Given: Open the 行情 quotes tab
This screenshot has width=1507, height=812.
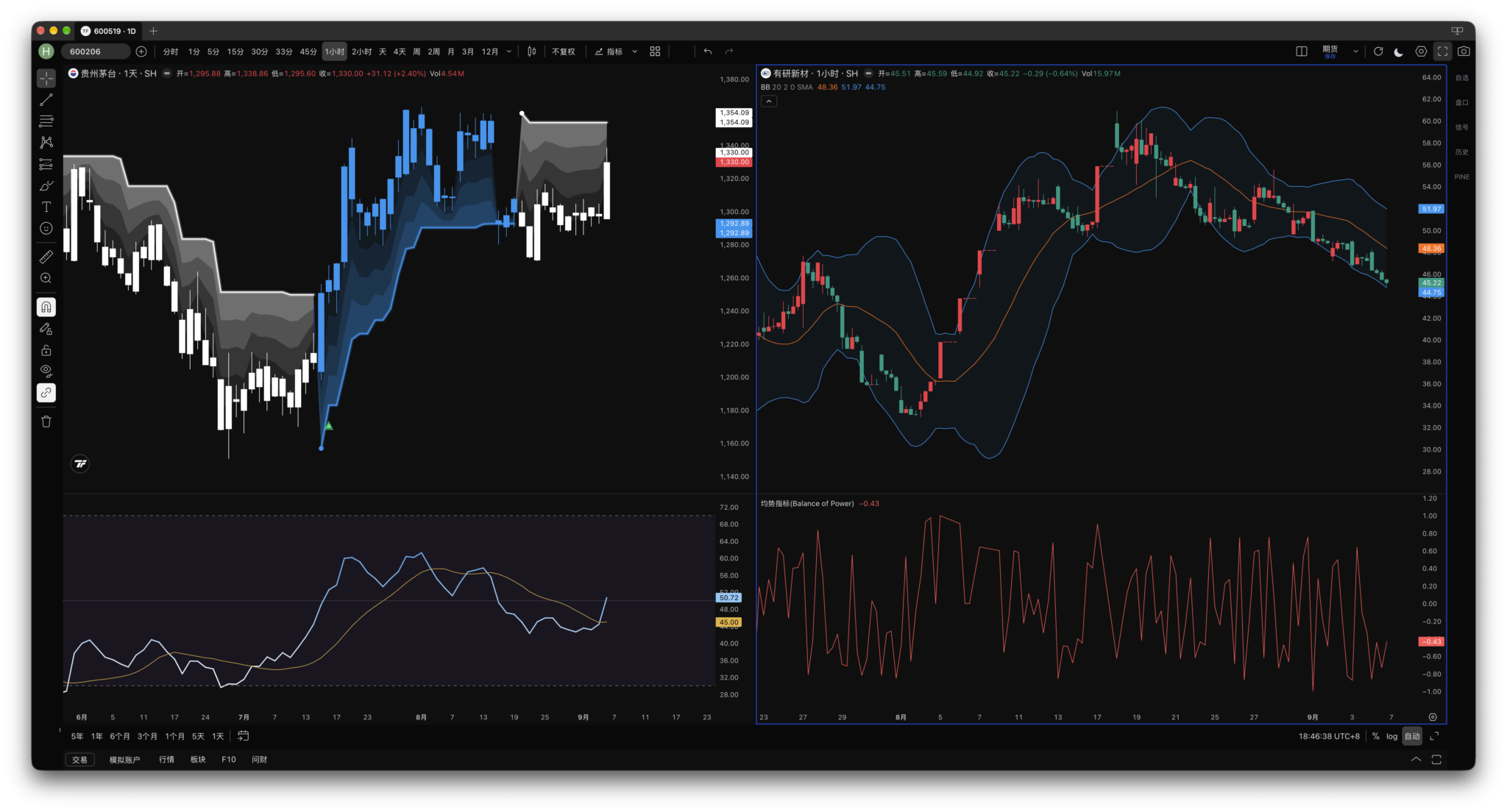Looking at the screenshot, I should click(x=167, y=760).
